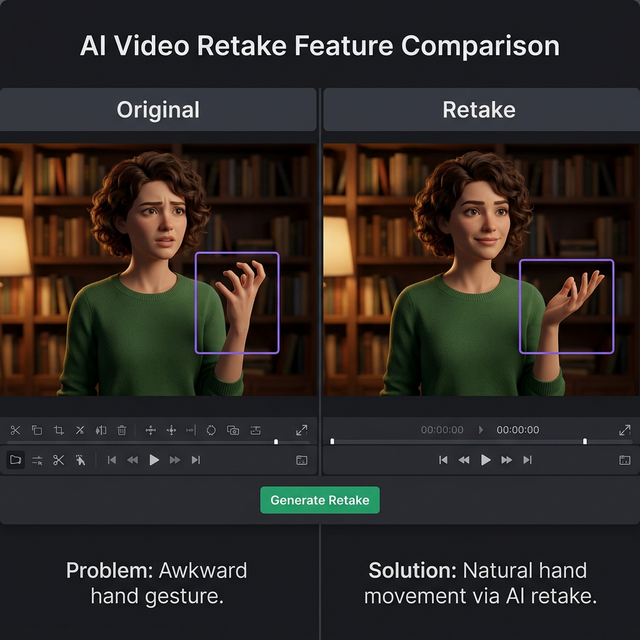Select the Original panel header tab
The height and width of the screenshot is (640, 640).
[158, 110]
